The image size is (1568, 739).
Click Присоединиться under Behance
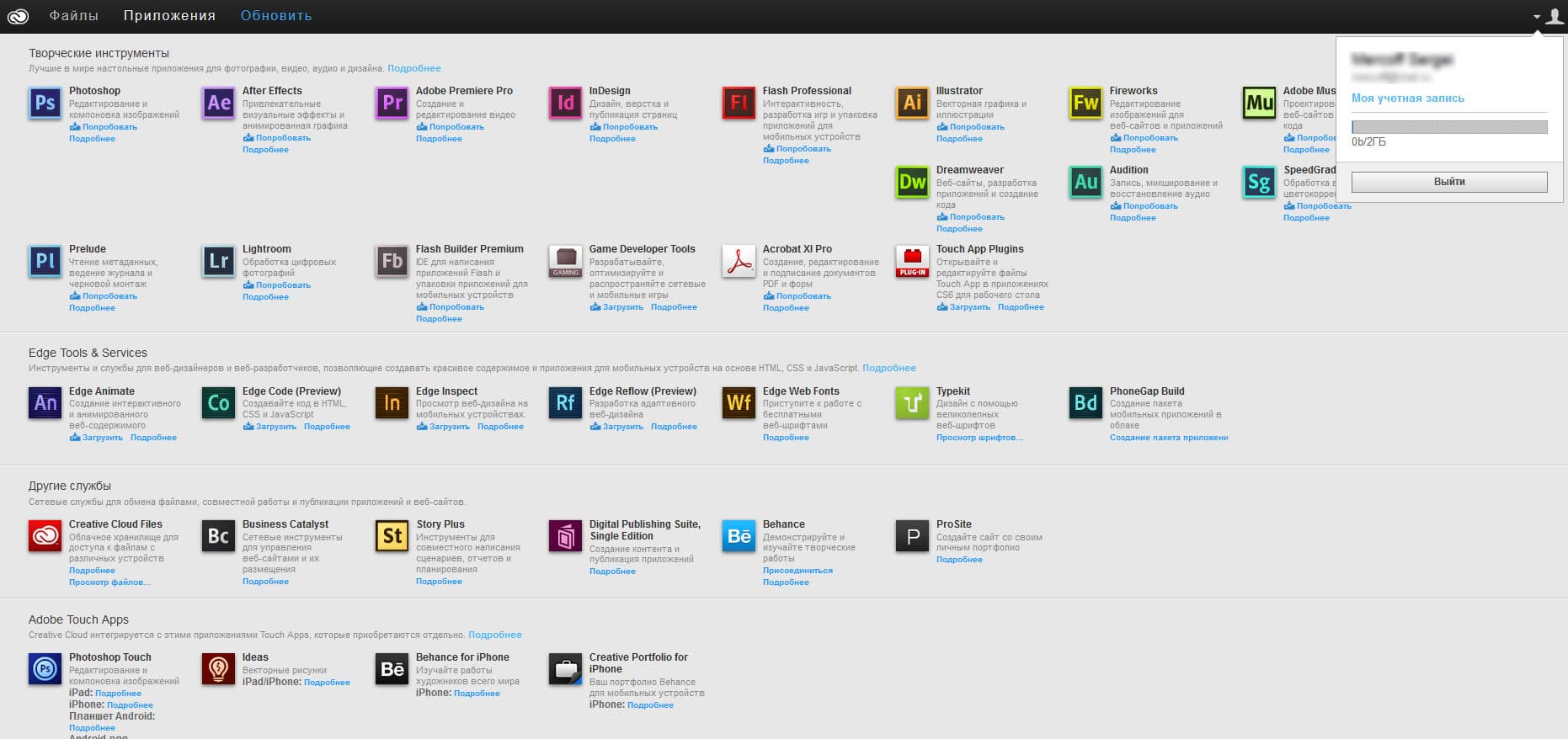pyautogui.click(x=797, y=571)
